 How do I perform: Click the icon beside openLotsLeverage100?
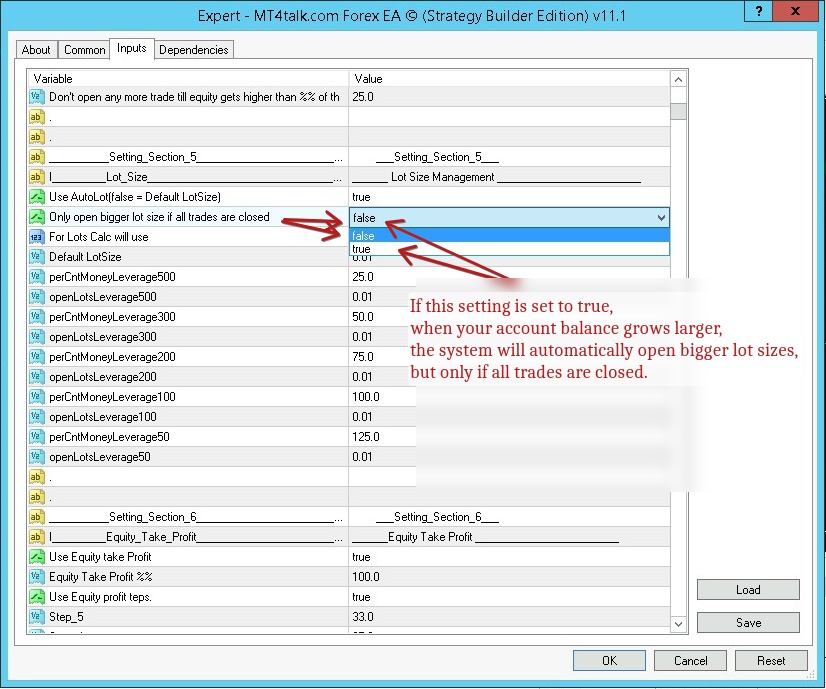click(x=36, y=417)
